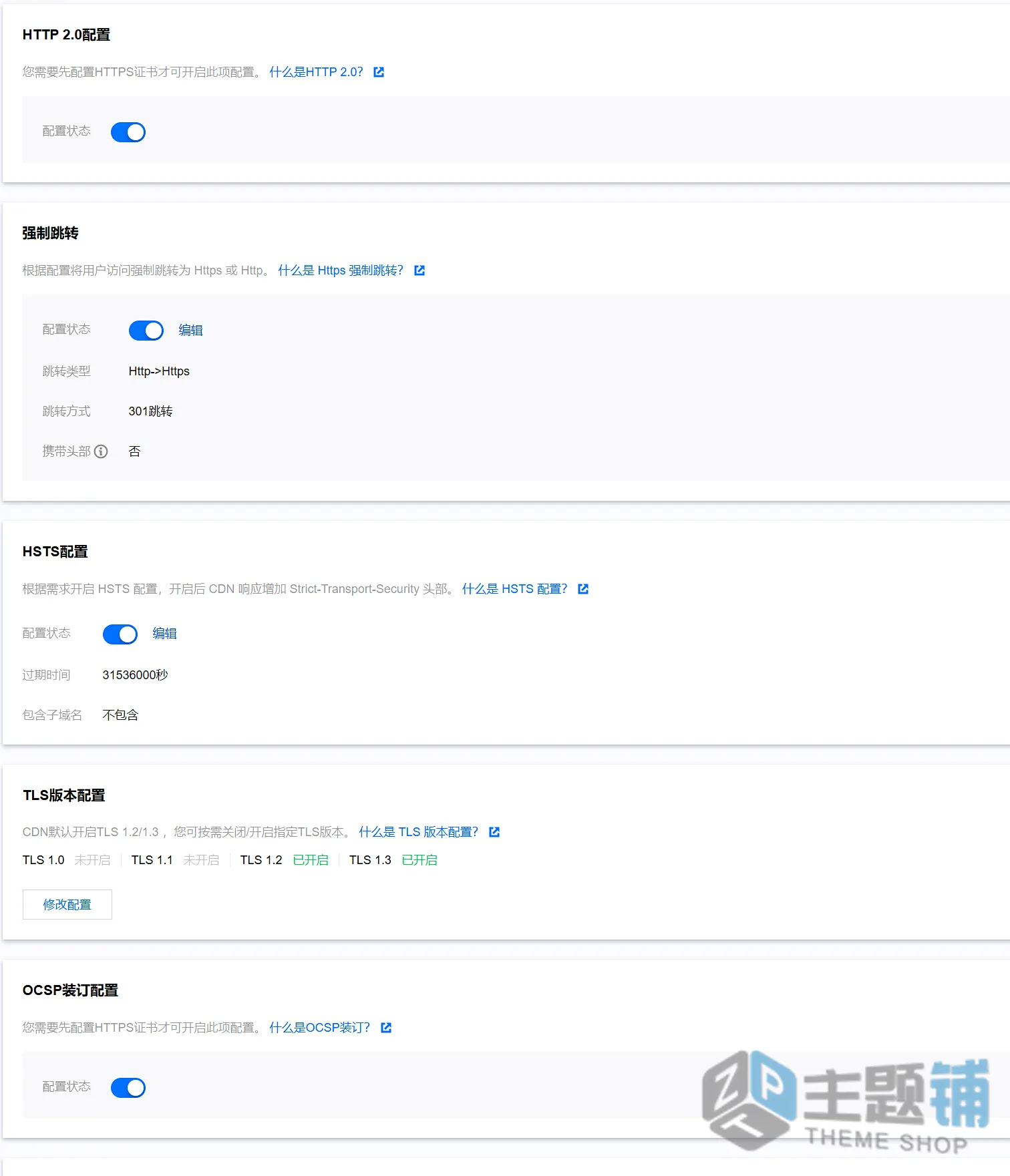This screenshot has height=1176, width=1010.
Task: Click the 过期时间 label
Action: click(x=46, y=675)
